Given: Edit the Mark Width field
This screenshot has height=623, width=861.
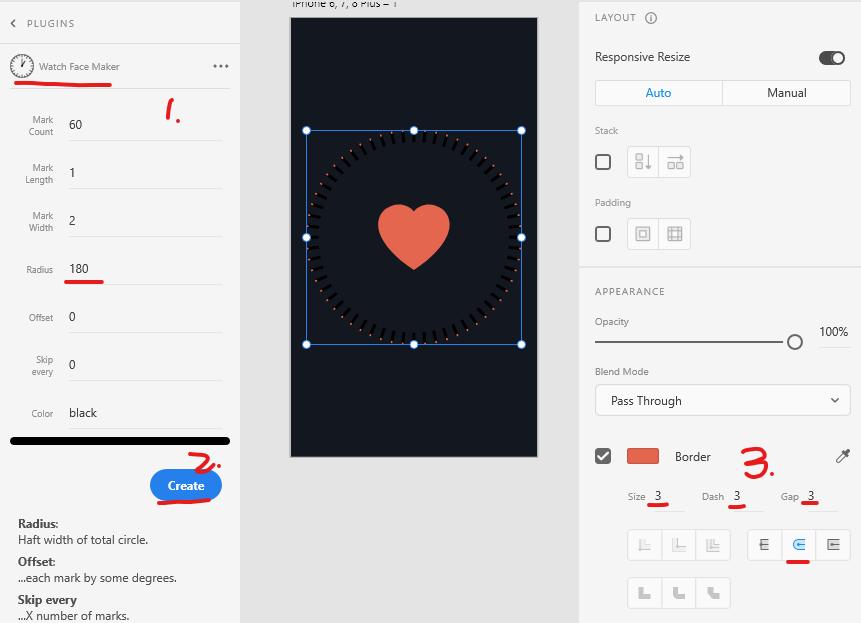Looking at the screenshot, I should [x=145, y=221].
